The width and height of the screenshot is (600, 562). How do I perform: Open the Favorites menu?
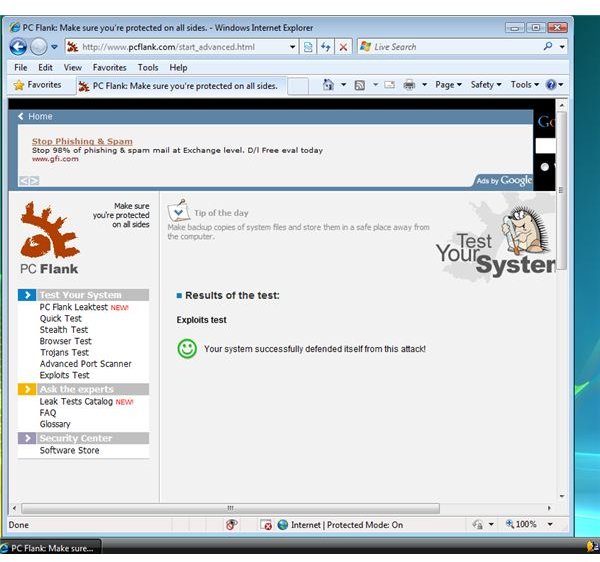[x=109, y=67]
